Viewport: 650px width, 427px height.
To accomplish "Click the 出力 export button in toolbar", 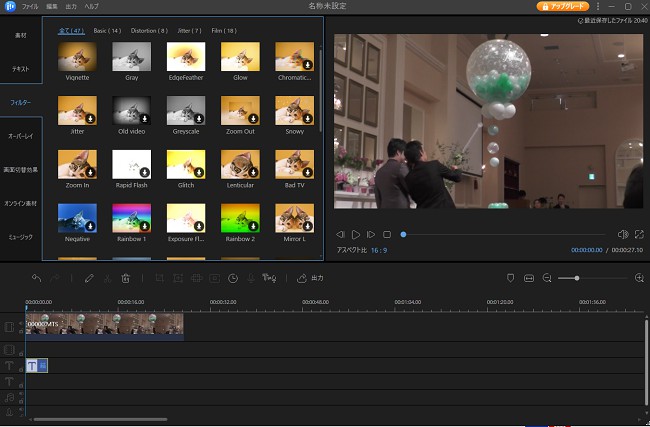I will 310,278.
